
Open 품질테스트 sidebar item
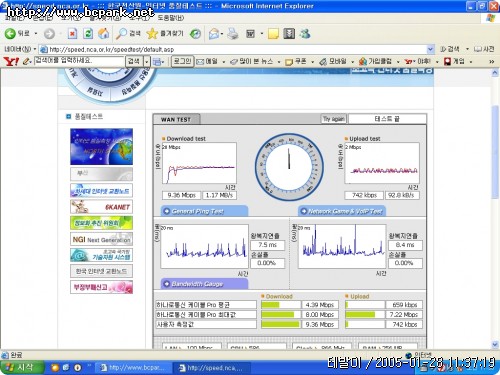(x=88, y=116)
